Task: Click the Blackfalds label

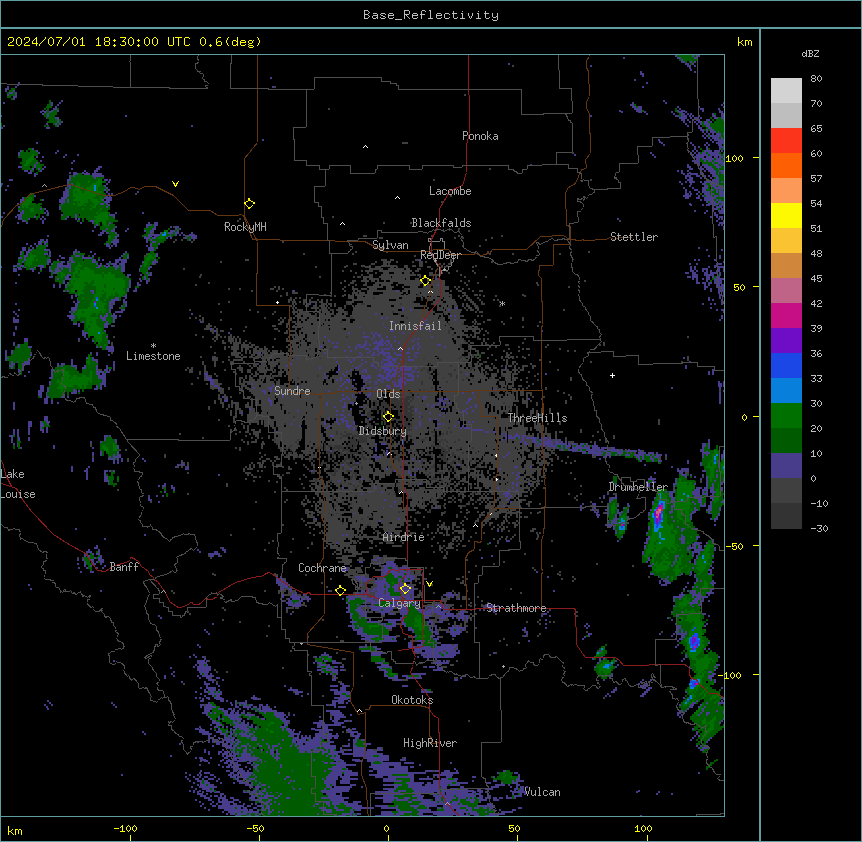Action: pos(441,223)
